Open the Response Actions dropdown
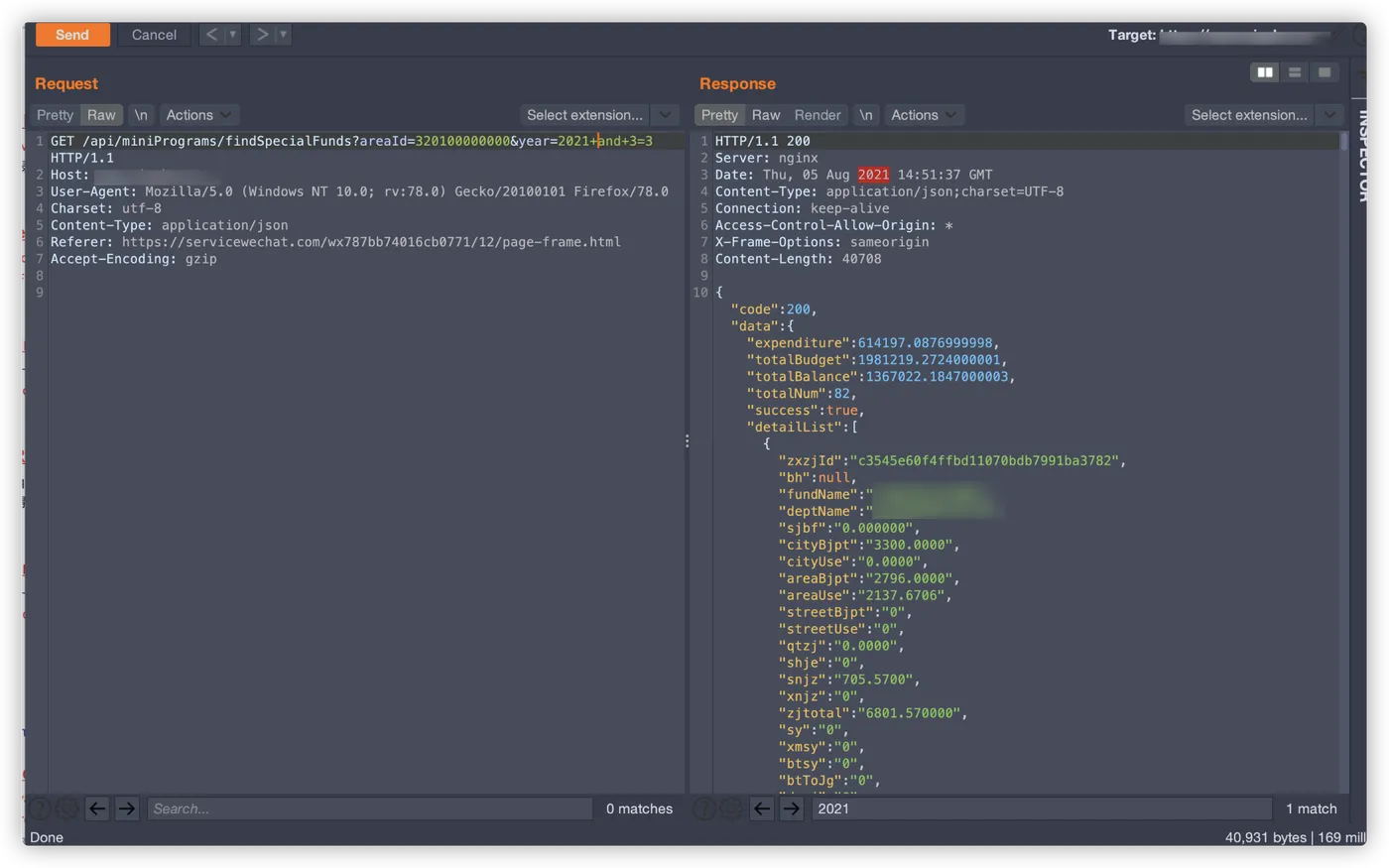The image size is (1389, 868). pyautogui.click(x=924, y=115)
